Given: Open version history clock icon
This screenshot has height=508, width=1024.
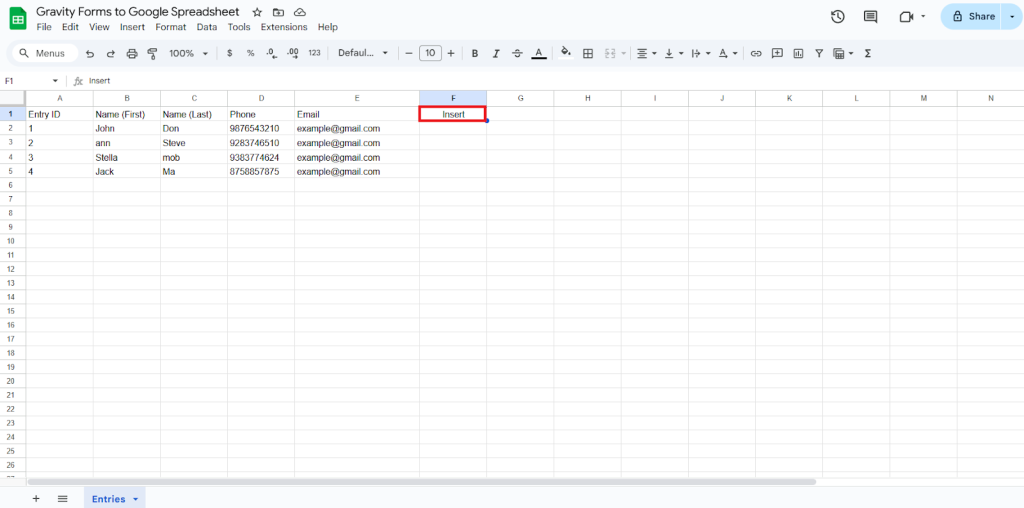Looking at the screenshot, I should point(838,17).
